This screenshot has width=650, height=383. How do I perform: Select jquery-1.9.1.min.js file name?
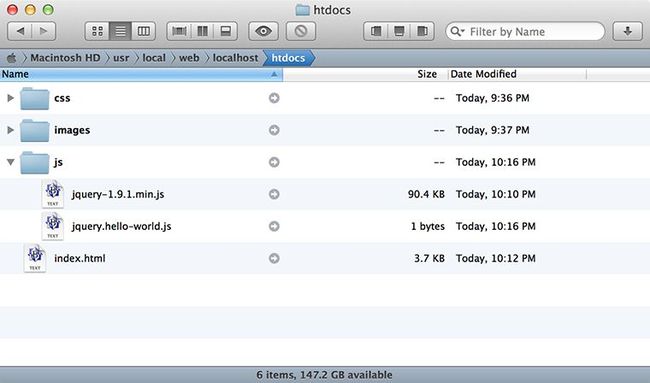click(x=118, y=194)
